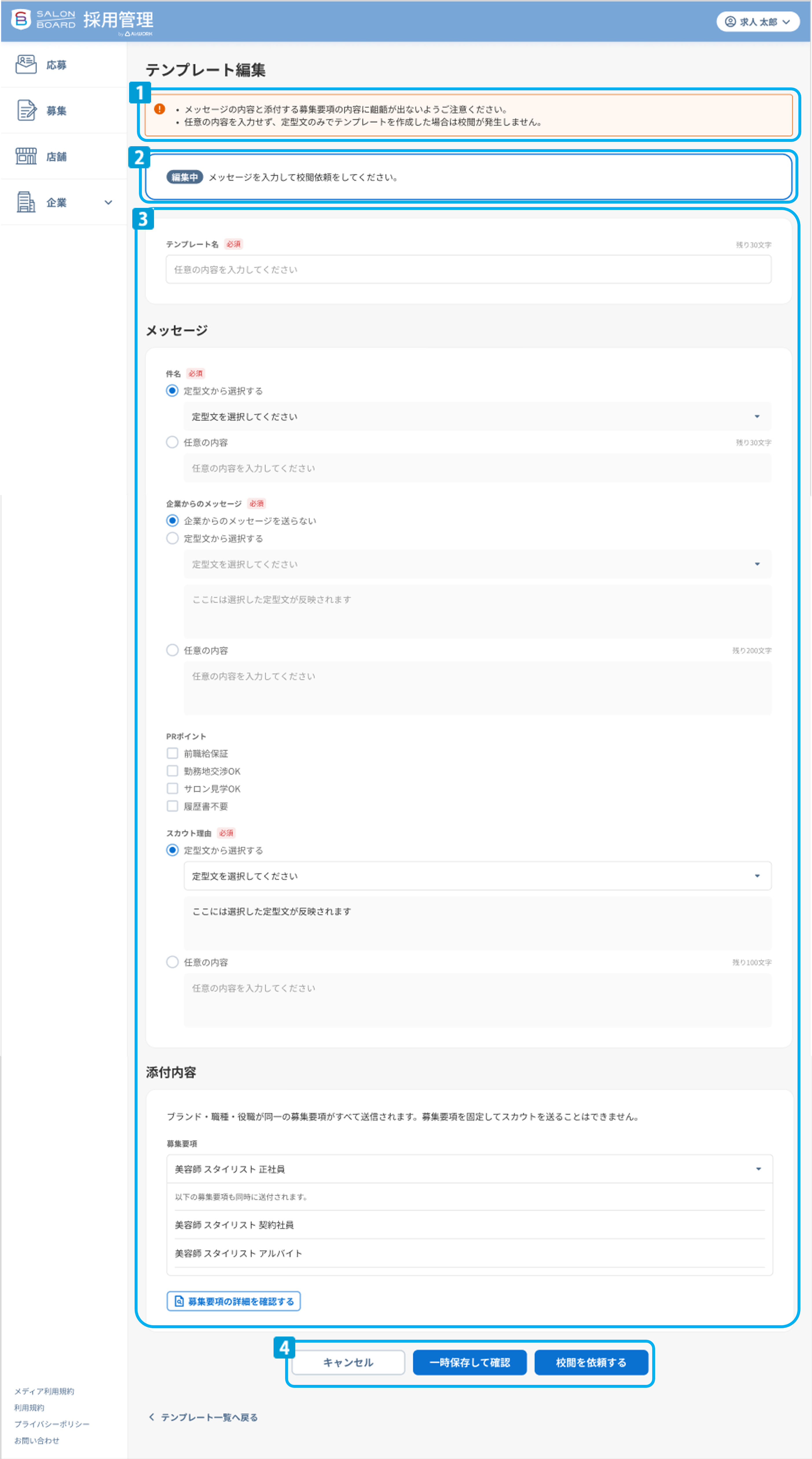Open プライバシーポリシー footer link

pyautogui.click(x=52, y=1424)
